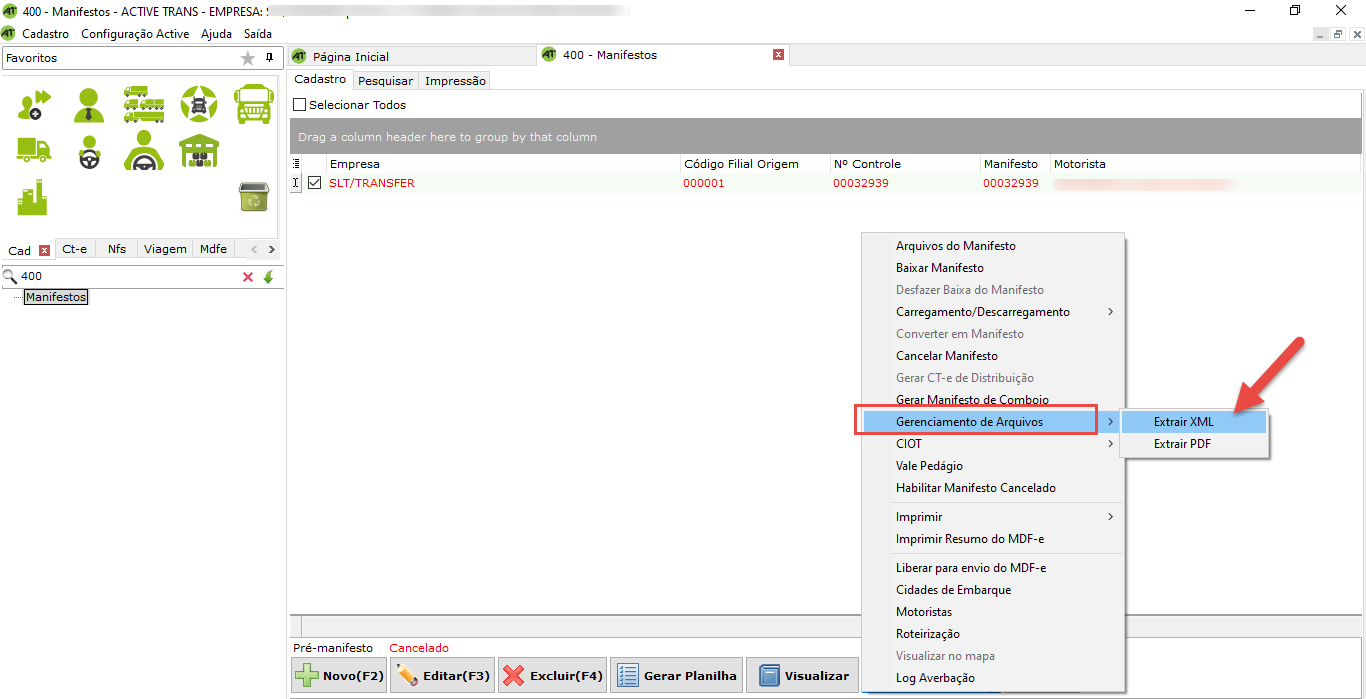Viewport: 1366px width, 699px height.
Task: Expand the CIOT submenu
Action: [909, 444]
